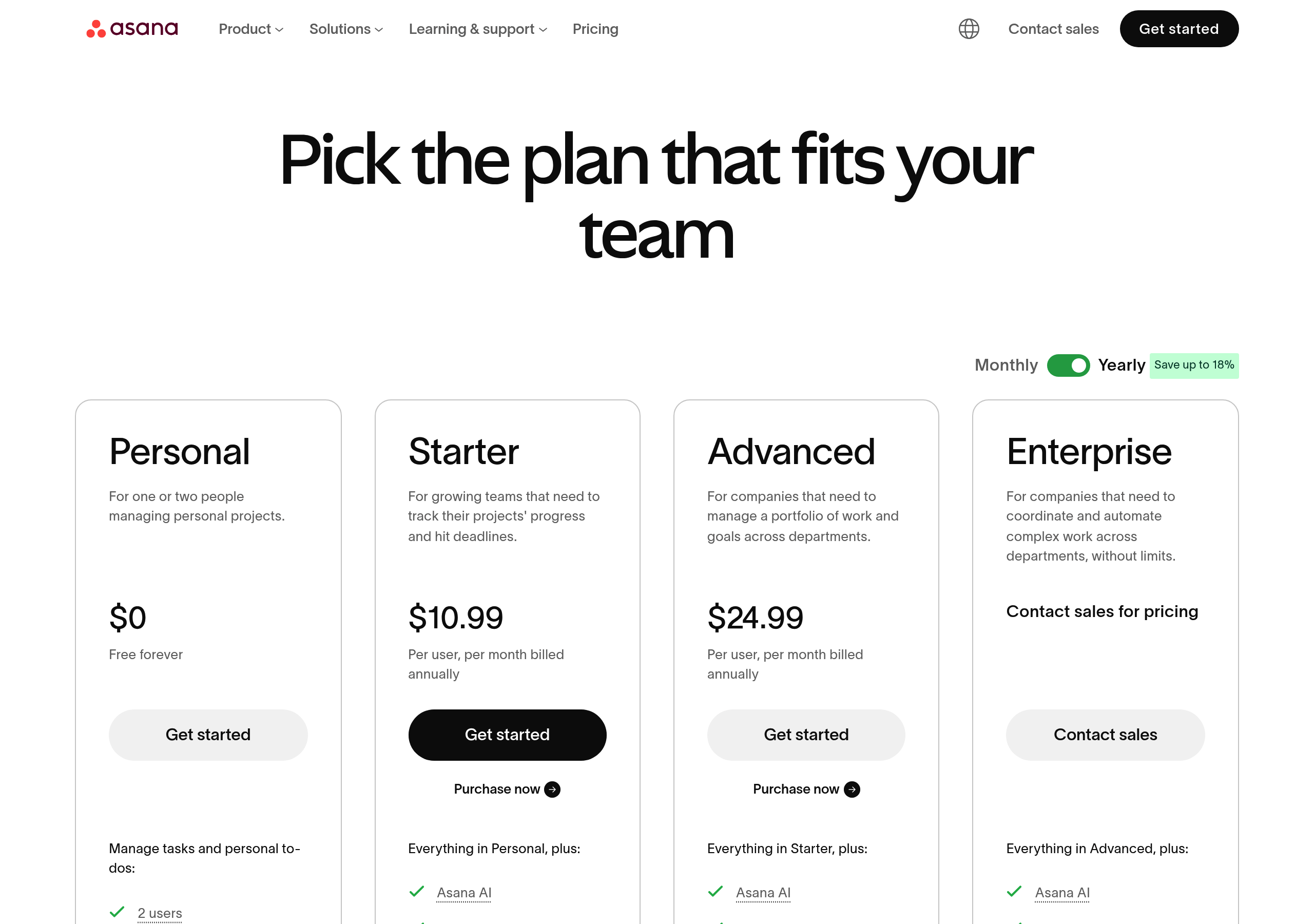
Task: Click the Purchase now arrow under Advanced
Action: [x=852, y=789]
